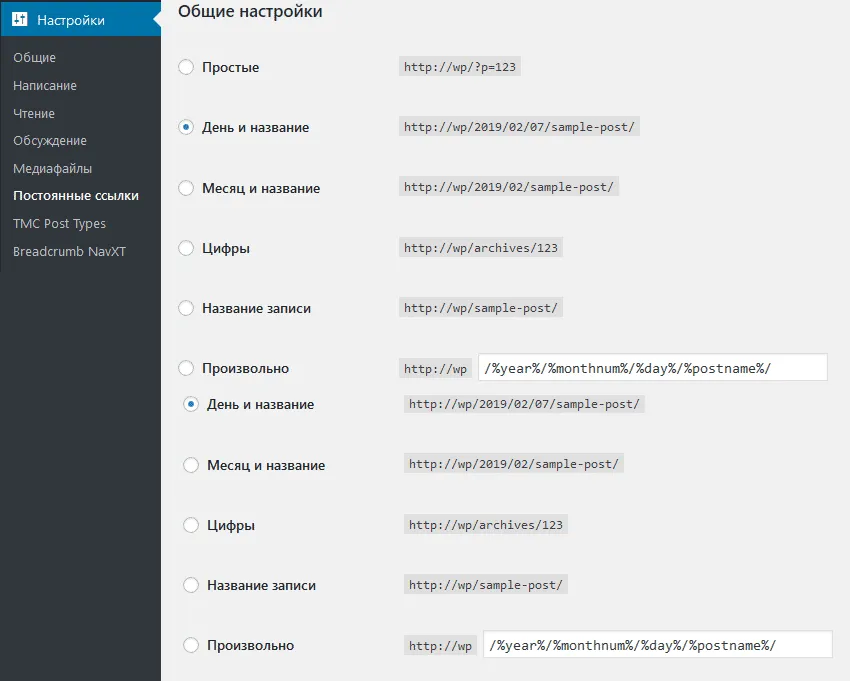Screen dimensions: 850x681
Task: Select the first Месяц и название radio option
Action: [186, 188]
